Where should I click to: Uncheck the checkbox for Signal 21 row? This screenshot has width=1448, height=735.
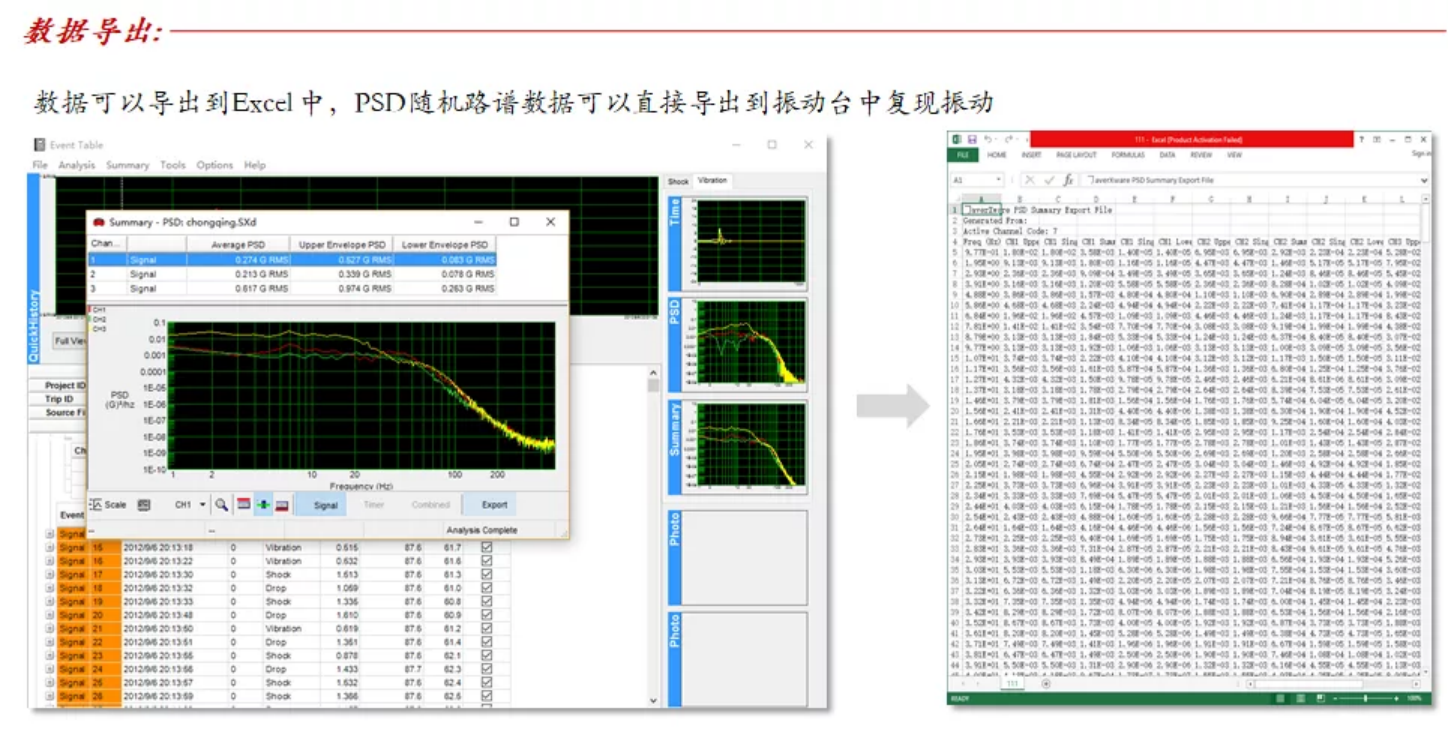[487, 629]
